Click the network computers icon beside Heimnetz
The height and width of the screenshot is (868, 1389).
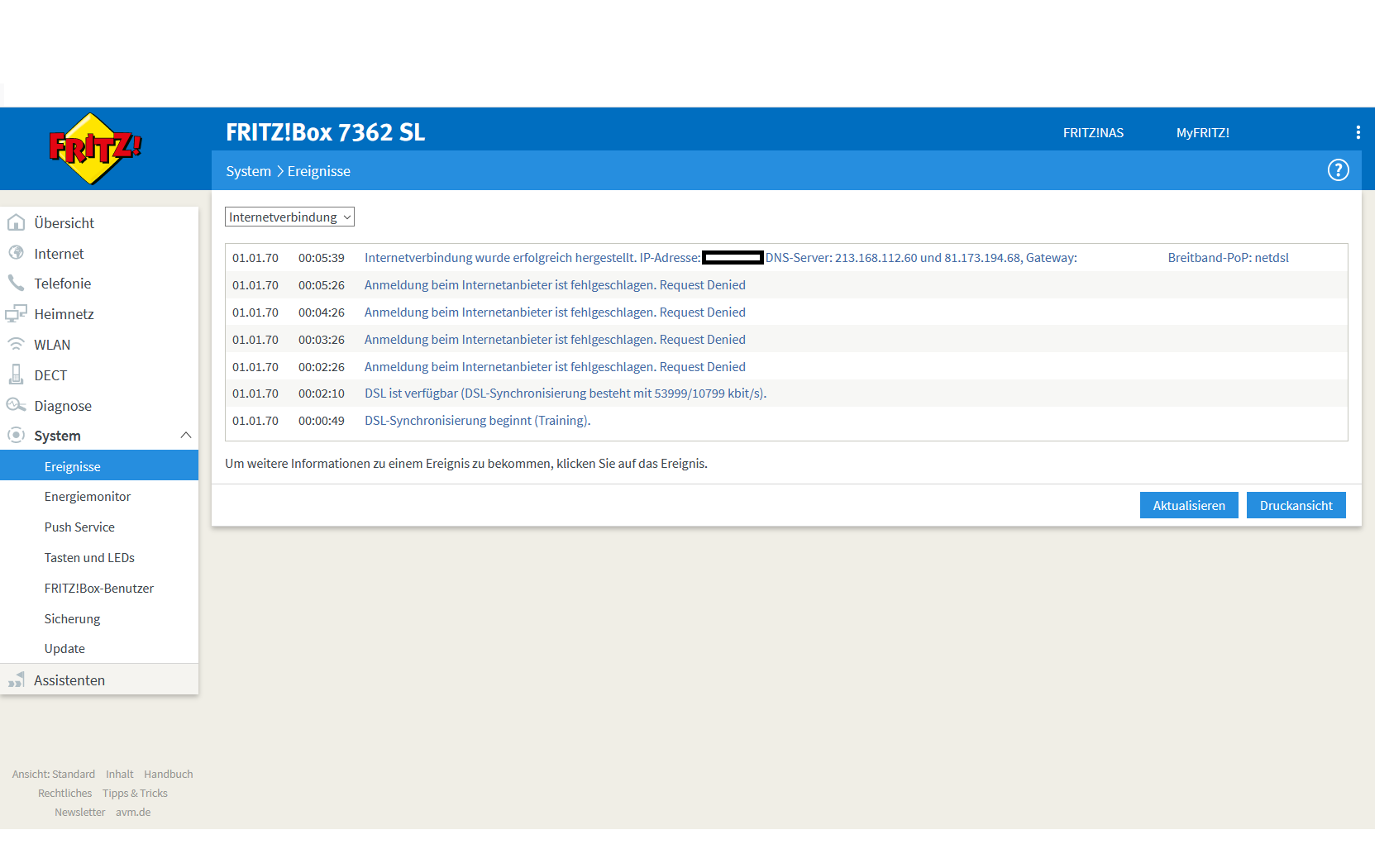pos(16,313)
